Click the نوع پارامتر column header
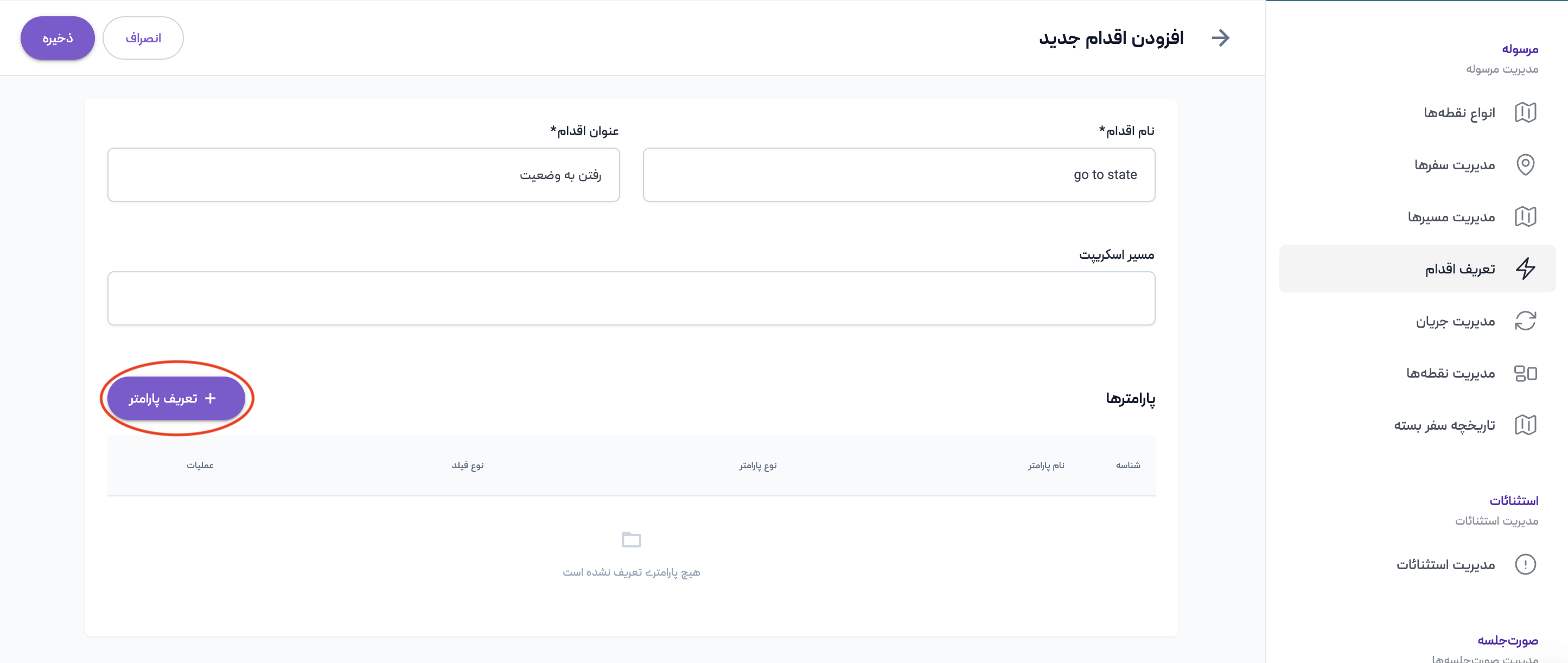 coord(757,465)
